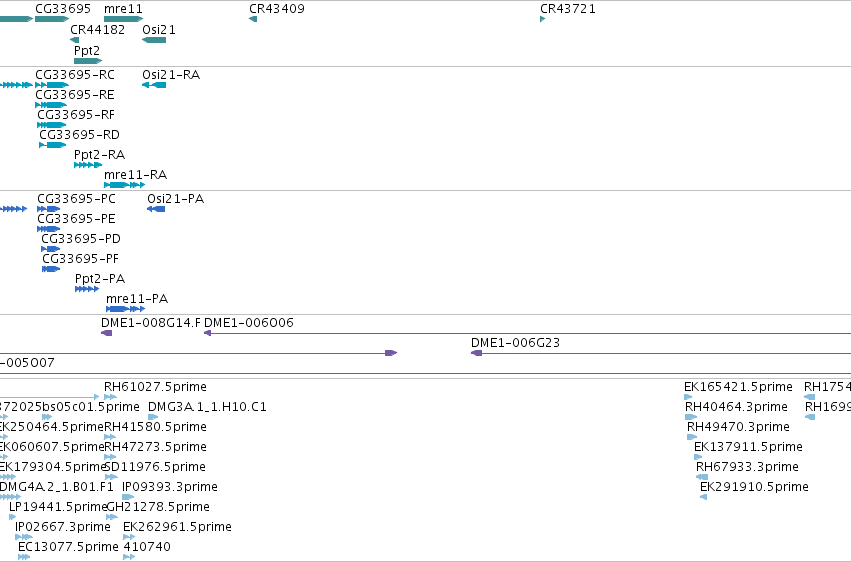Select the DME1-006O06 clone feature

coord(527,333)
